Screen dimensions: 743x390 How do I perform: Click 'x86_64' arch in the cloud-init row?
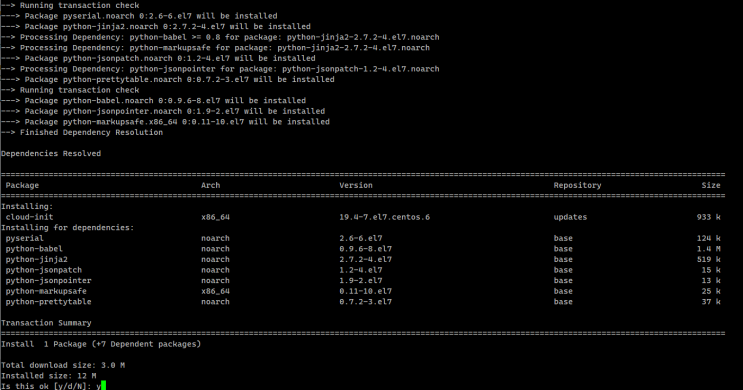(x=215, y=217)
